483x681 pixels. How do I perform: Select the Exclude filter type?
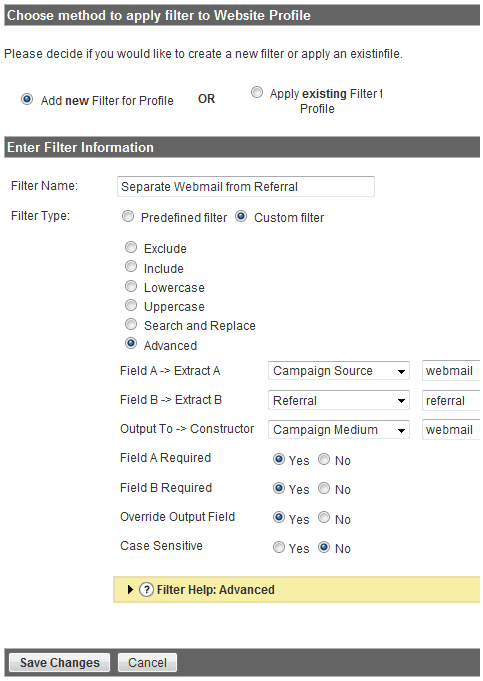pos(131,247)
